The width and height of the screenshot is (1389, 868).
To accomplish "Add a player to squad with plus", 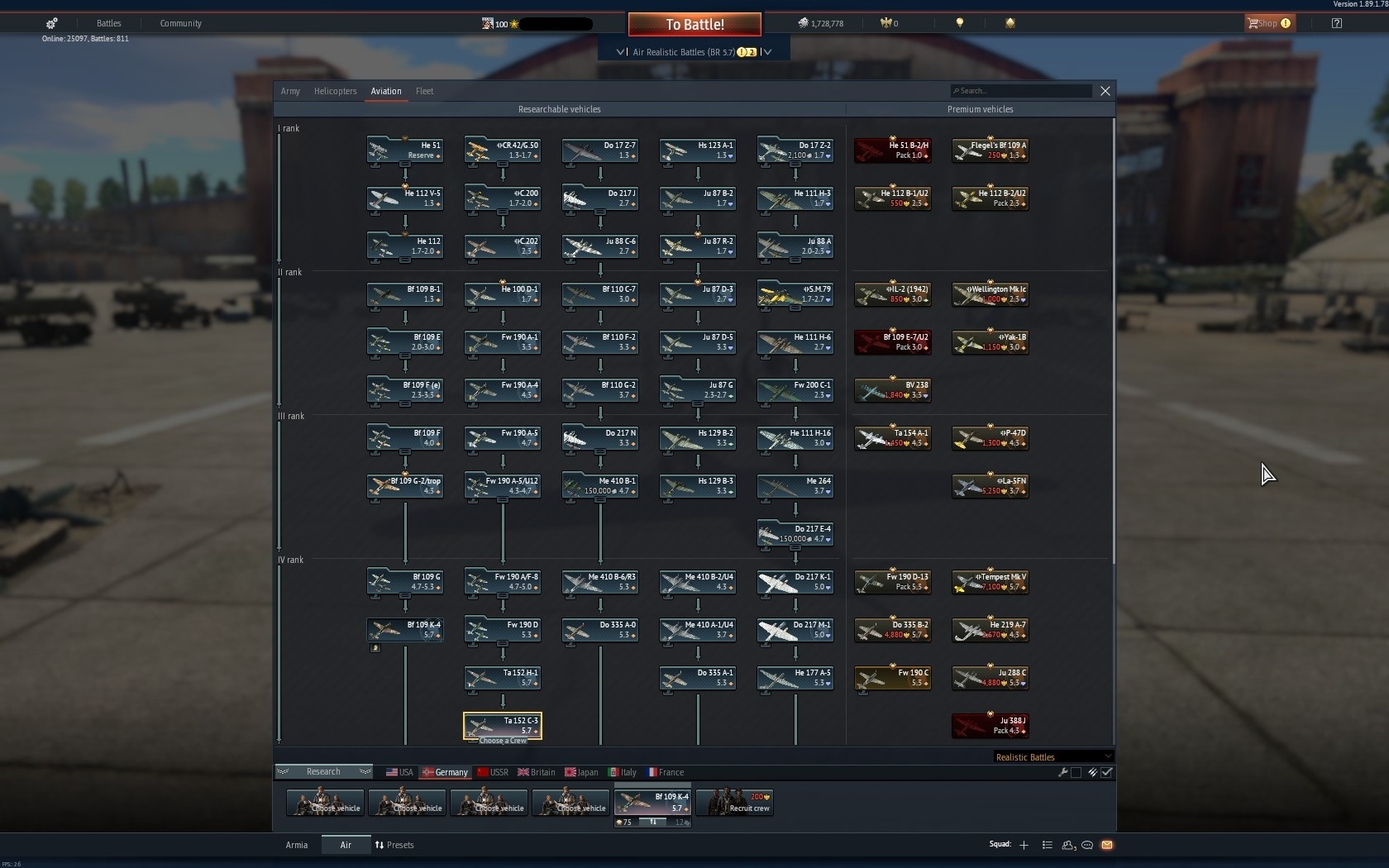I will coord(1024,845).
